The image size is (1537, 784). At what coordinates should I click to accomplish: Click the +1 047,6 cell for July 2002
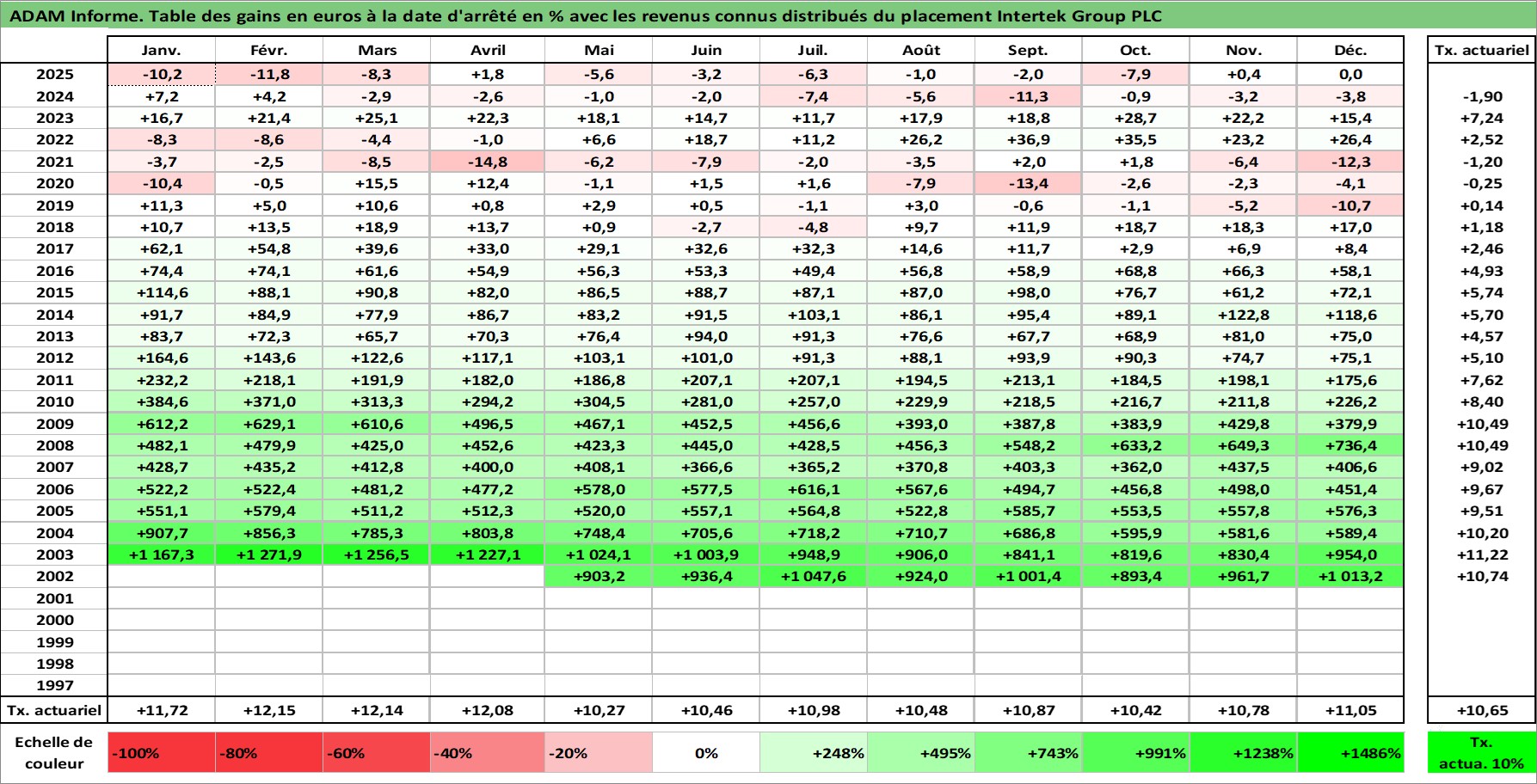pos(813,576)
